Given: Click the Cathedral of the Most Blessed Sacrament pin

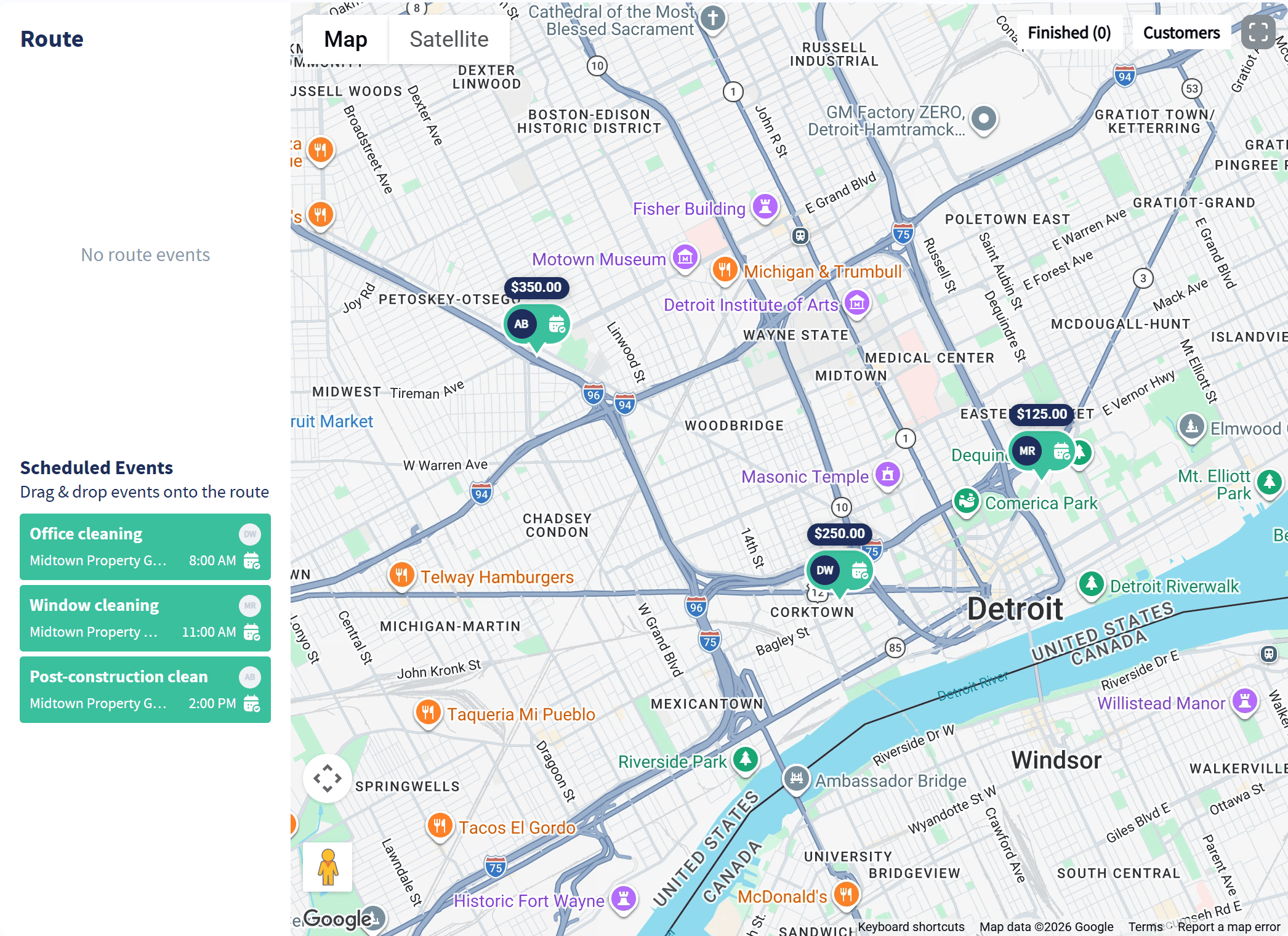Looking at the screenshot, I should tap(713, 18).
